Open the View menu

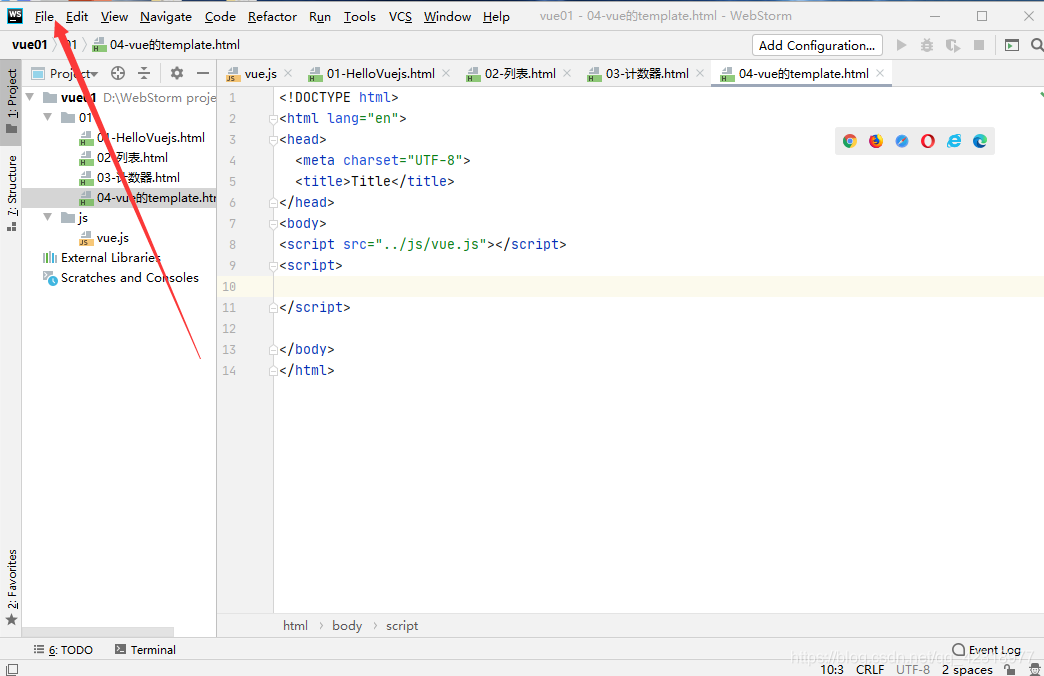click(114, 17)
